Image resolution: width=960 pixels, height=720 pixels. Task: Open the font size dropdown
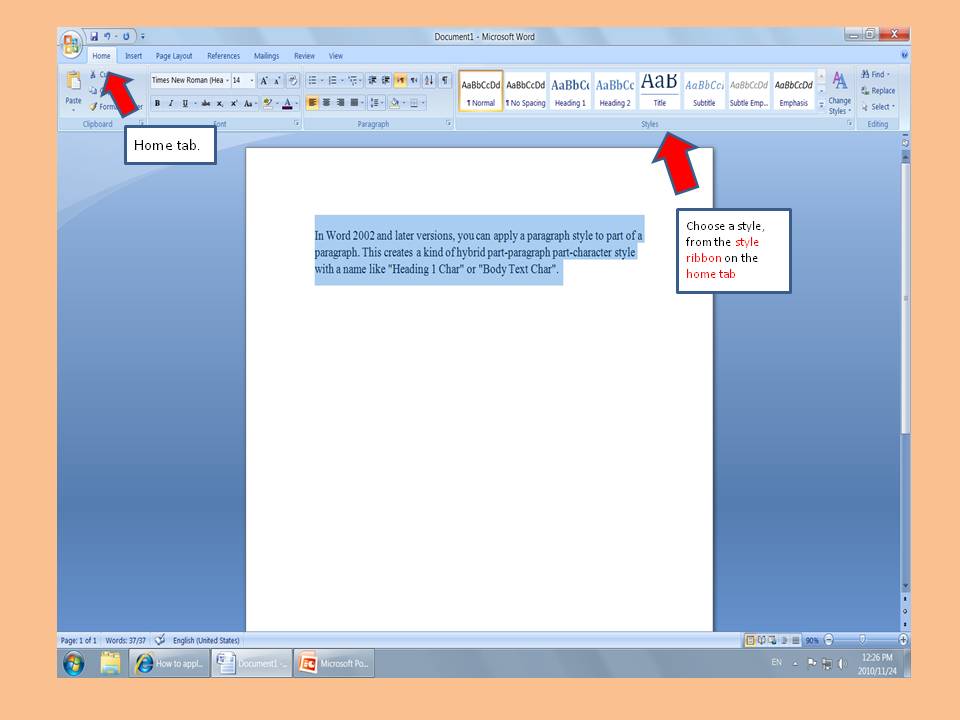click(251, 80)
